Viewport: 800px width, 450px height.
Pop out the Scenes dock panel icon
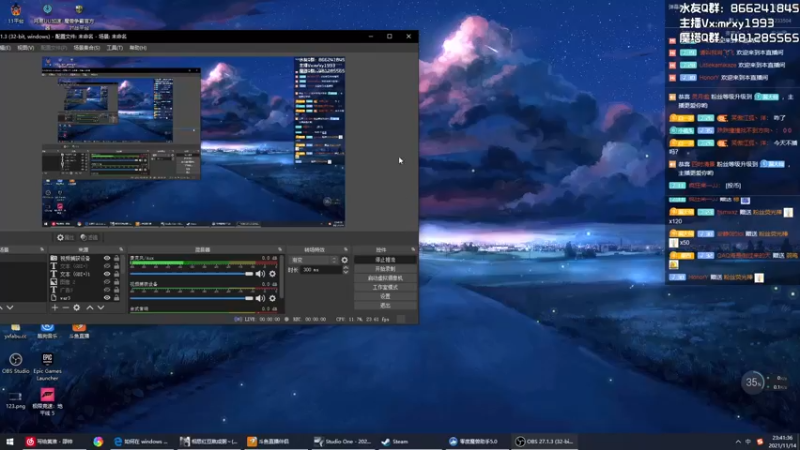pyautogui.click(x=42, y=249)
